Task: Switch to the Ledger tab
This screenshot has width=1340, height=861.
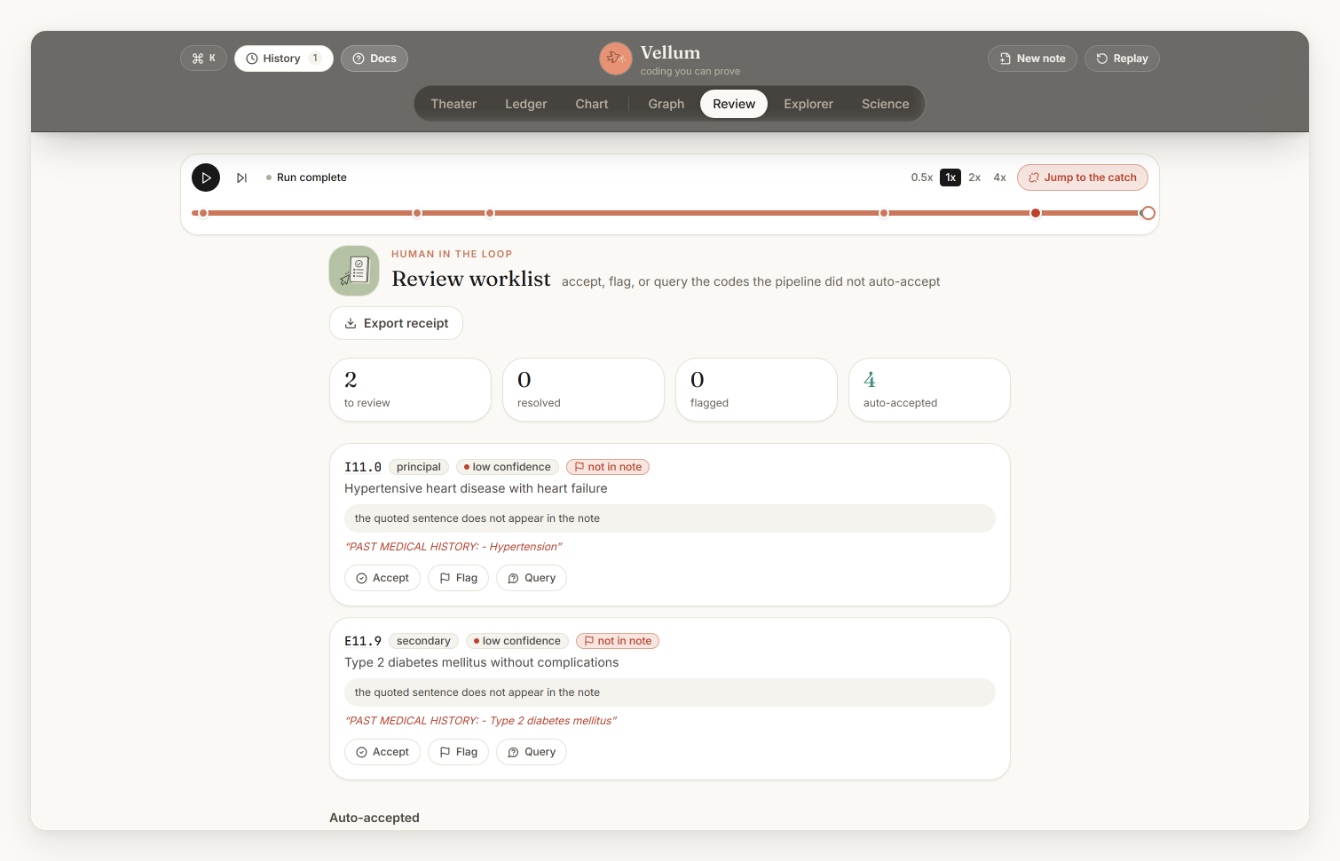Action: click(526, 104)
